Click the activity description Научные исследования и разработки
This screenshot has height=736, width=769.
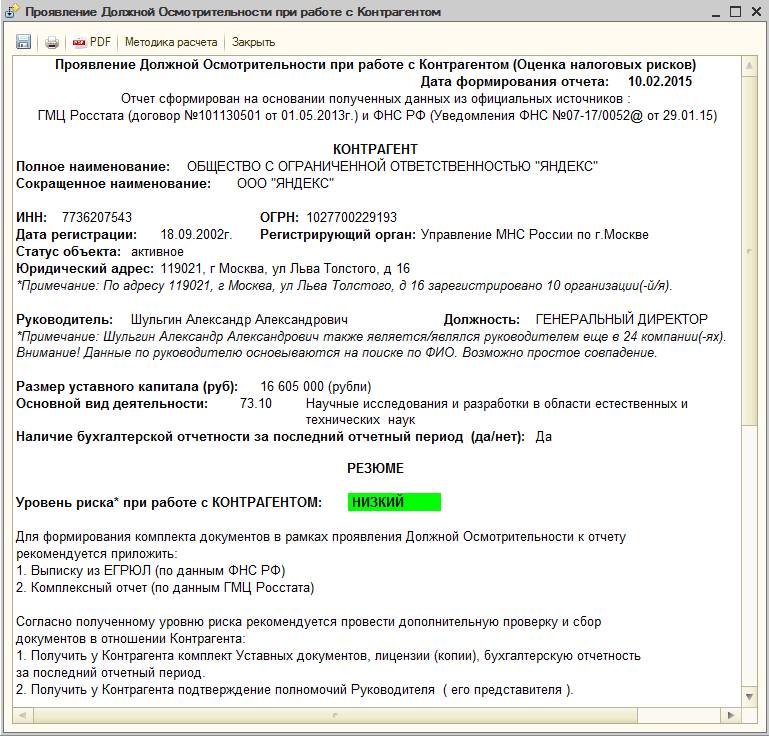click(x=497, y=411)
